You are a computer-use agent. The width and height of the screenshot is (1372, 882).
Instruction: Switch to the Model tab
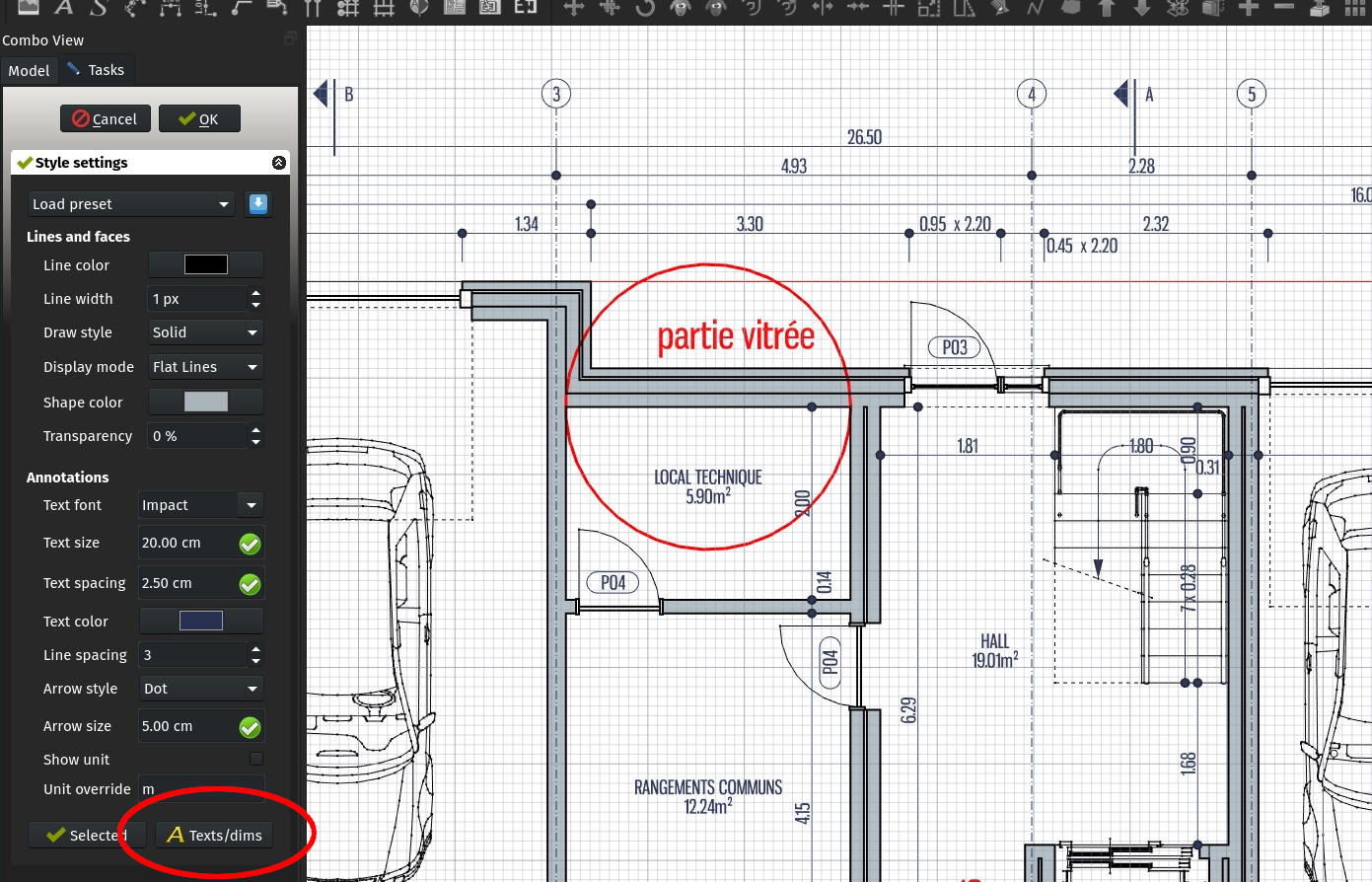pos(29,70)
